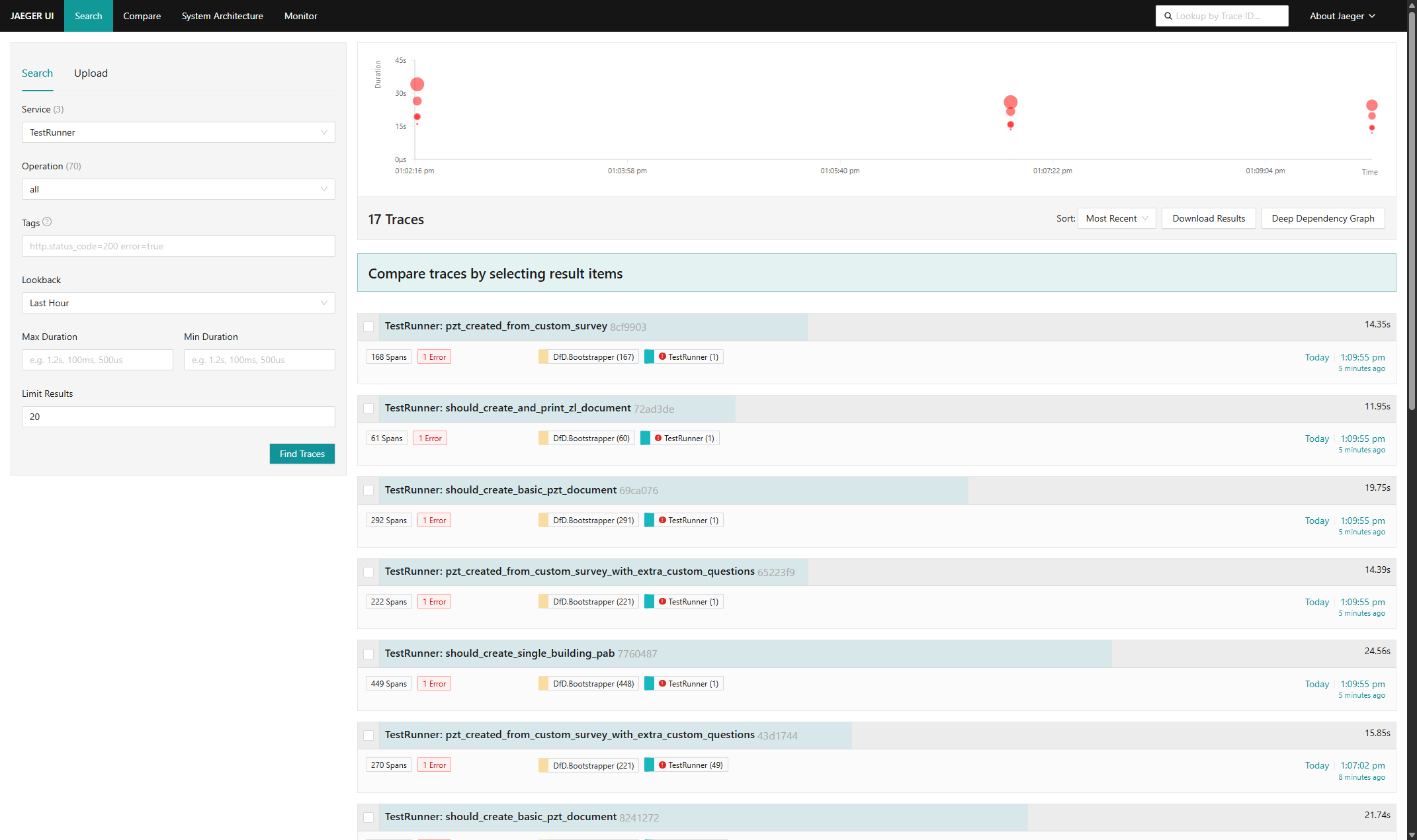Image resolution: width=1417 pixels, height=840 pixels.
Task: Click the 1:07:02 pm timestamp
Action: point(1363,765)
